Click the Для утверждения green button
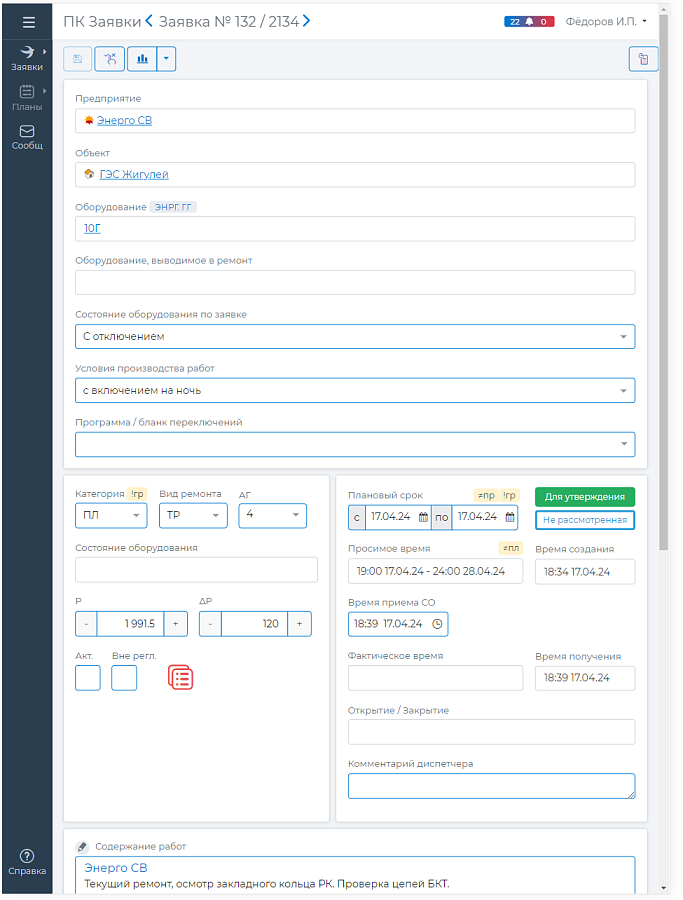Viewport: 683px width, 900px height. pyautogui.click(x=584, y=496)
